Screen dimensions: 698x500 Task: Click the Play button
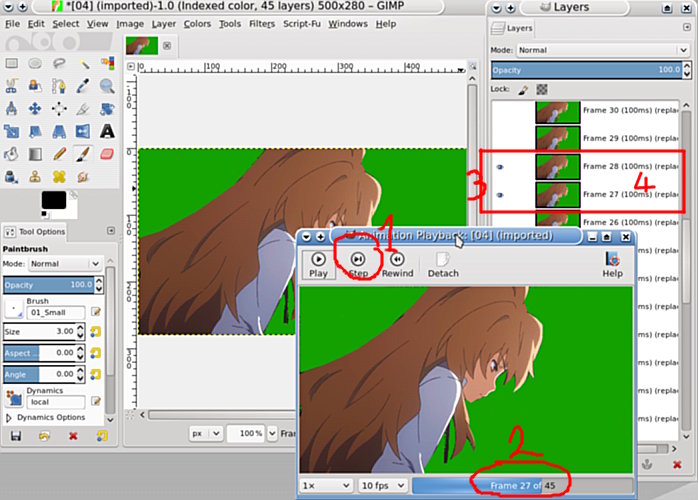click(318, 265)
